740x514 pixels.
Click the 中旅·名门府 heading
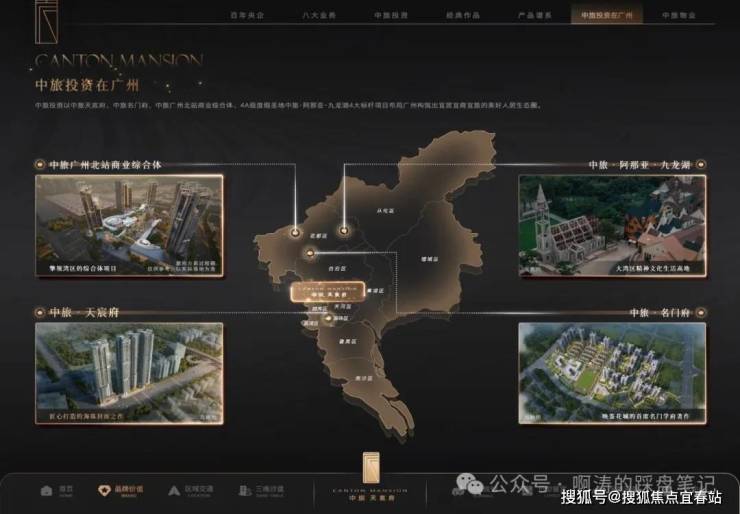[660, 312]
